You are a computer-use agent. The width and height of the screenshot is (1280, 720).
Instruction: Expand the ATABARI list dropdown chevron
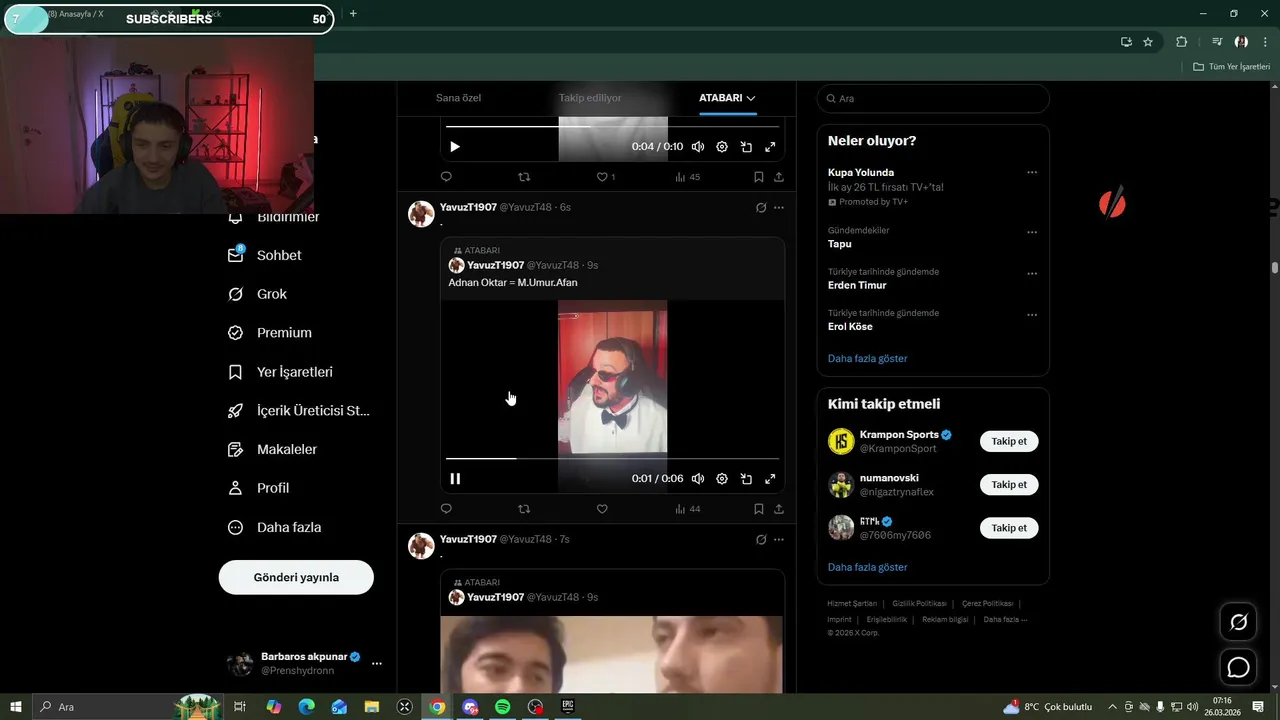pyautogui.click(x=751, y=98)
